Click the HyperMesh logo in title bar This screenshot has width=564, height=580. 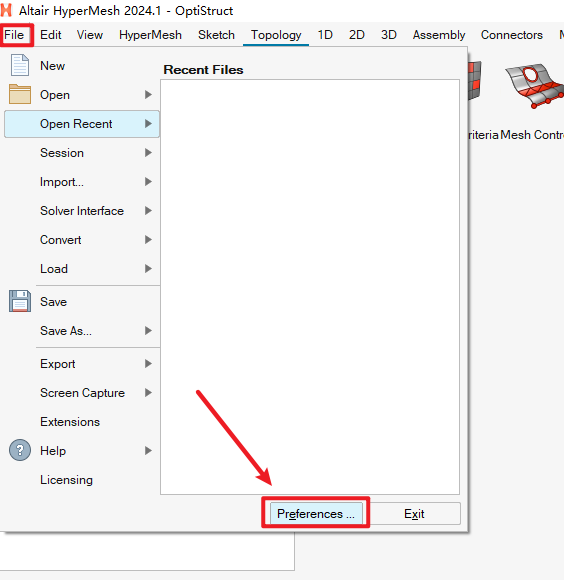(6, 10)
